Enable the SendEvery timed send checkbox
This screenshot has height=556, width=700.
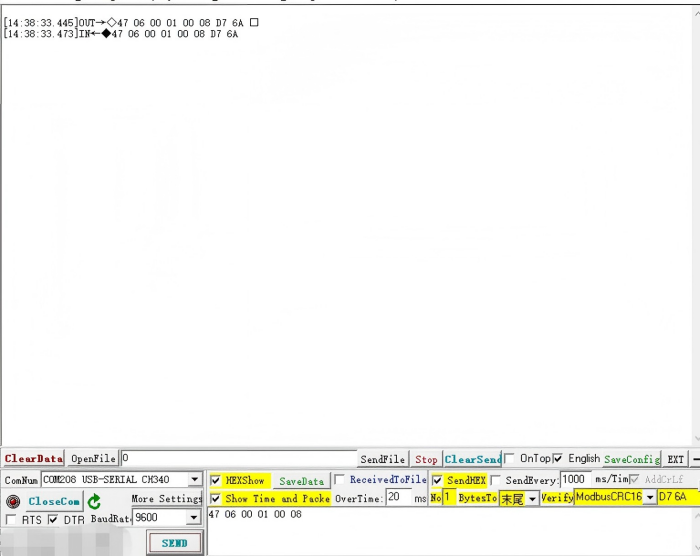click(496, 480)
